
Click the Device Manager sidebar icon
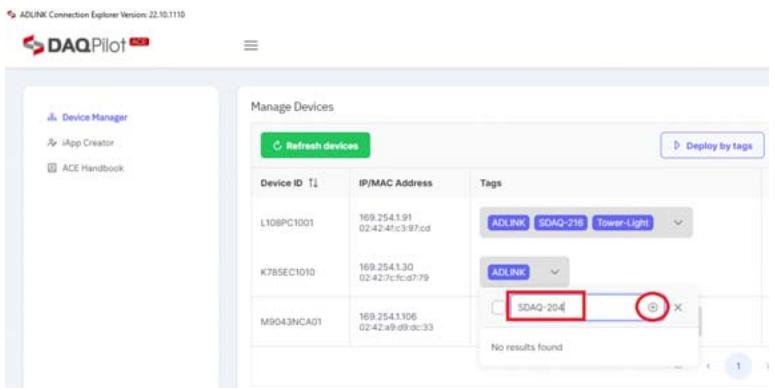[51, 117]
